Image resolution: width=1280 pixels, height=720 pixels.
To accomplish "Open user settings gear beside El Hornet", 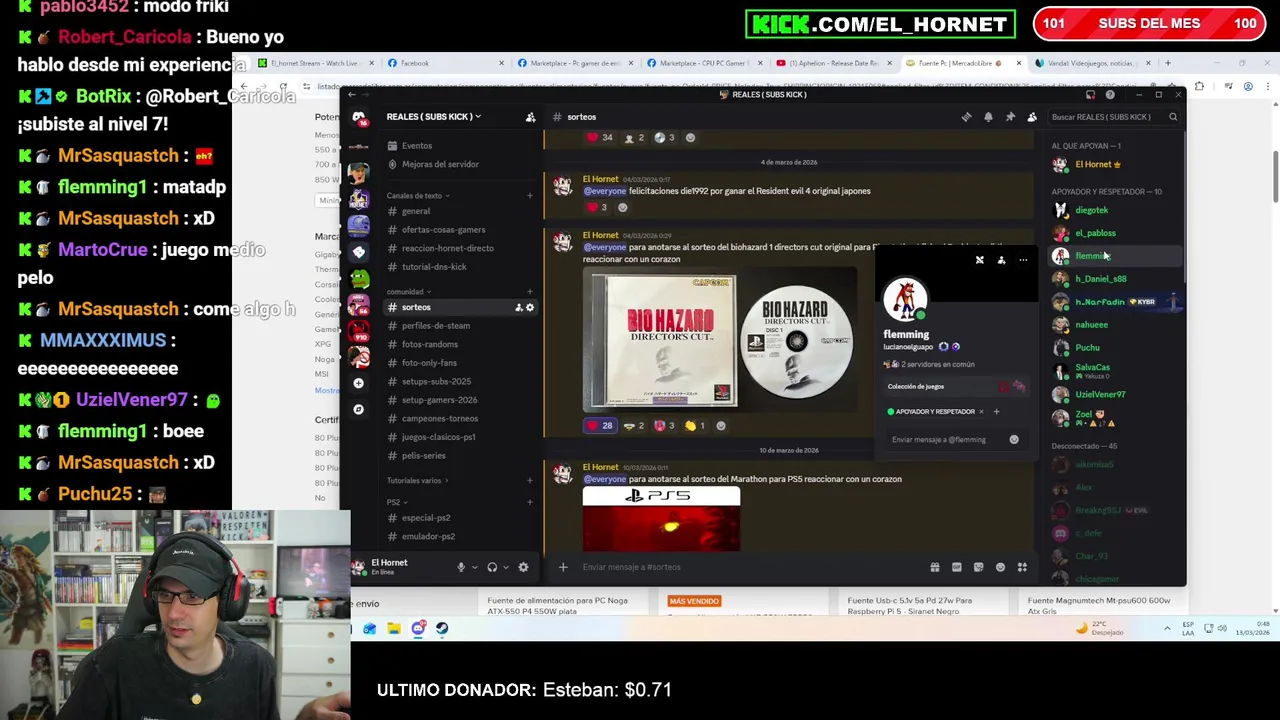I will tap(523, 567).
